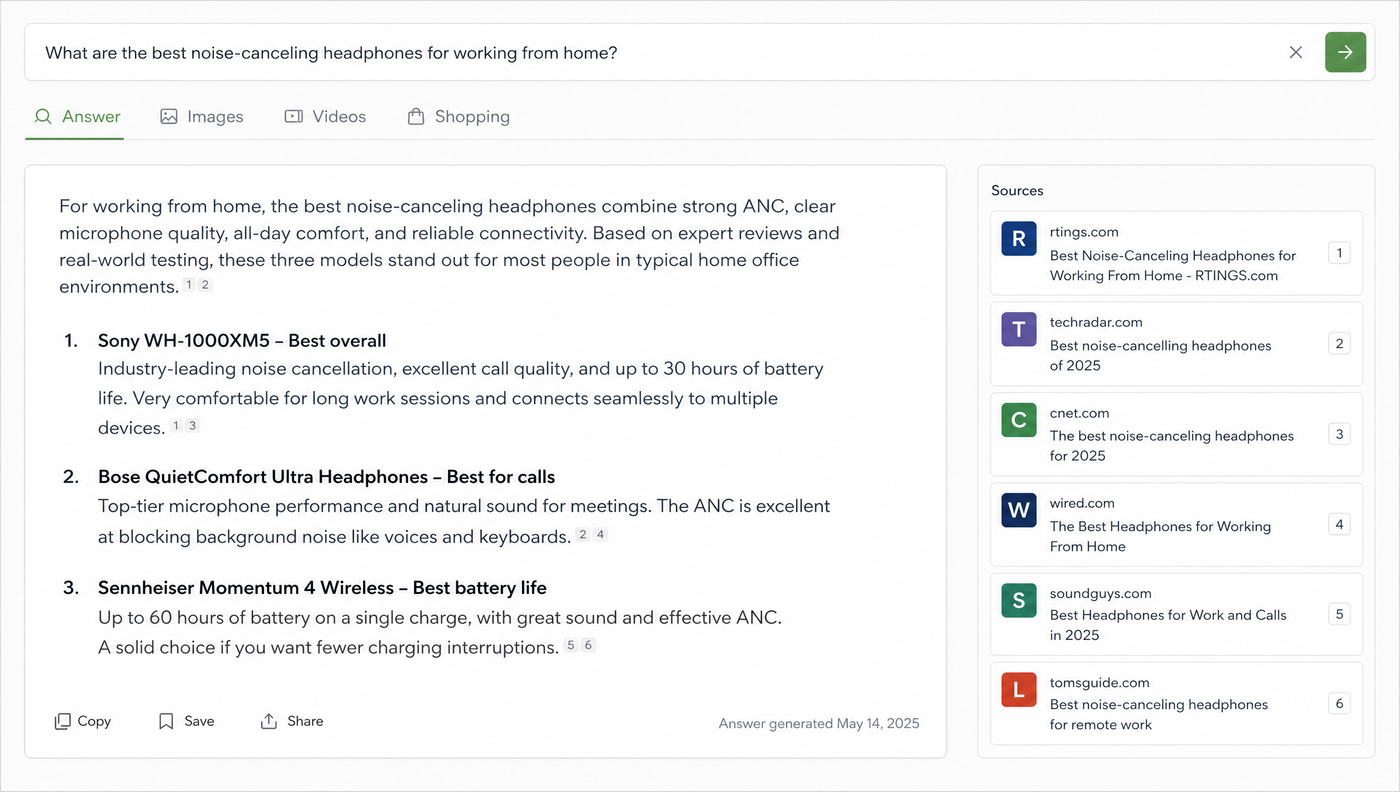Click the navy W favicon for wired.com

coord(1019,510)
